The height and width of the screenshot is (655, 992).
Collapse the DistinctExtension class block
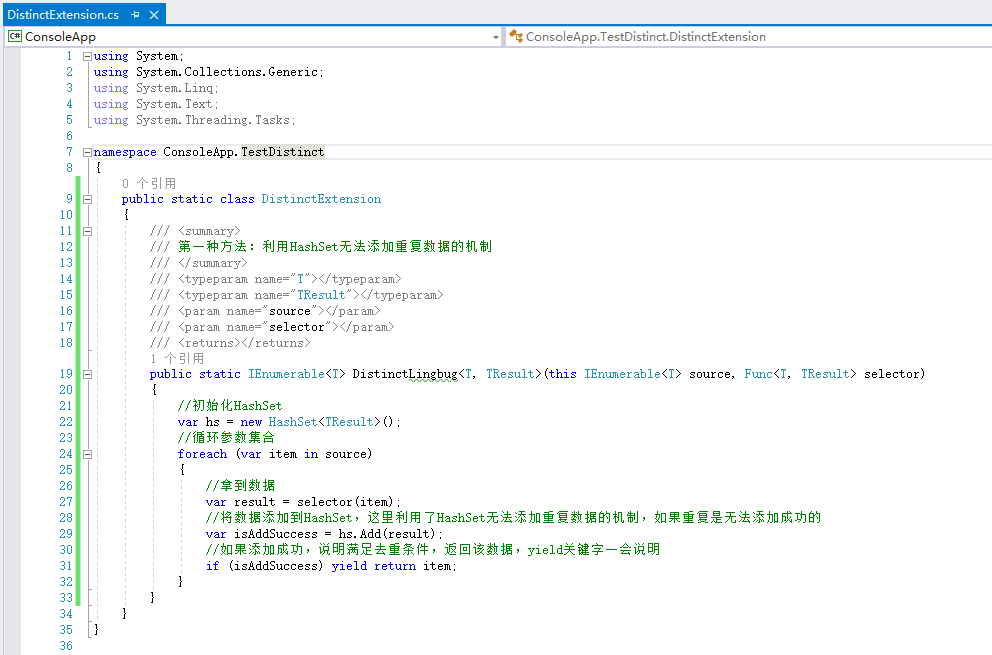[87, 199]
